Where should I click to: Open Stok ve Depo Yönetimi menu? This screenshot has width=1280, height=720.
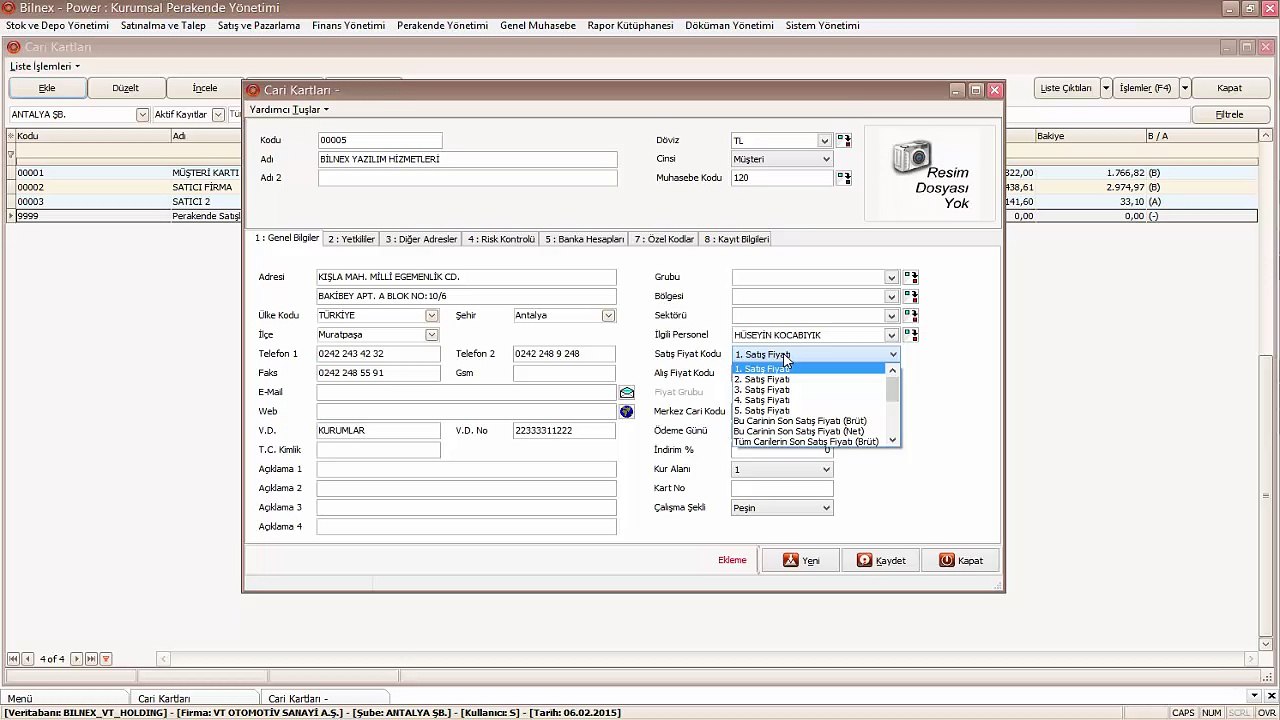pos(57,25)
